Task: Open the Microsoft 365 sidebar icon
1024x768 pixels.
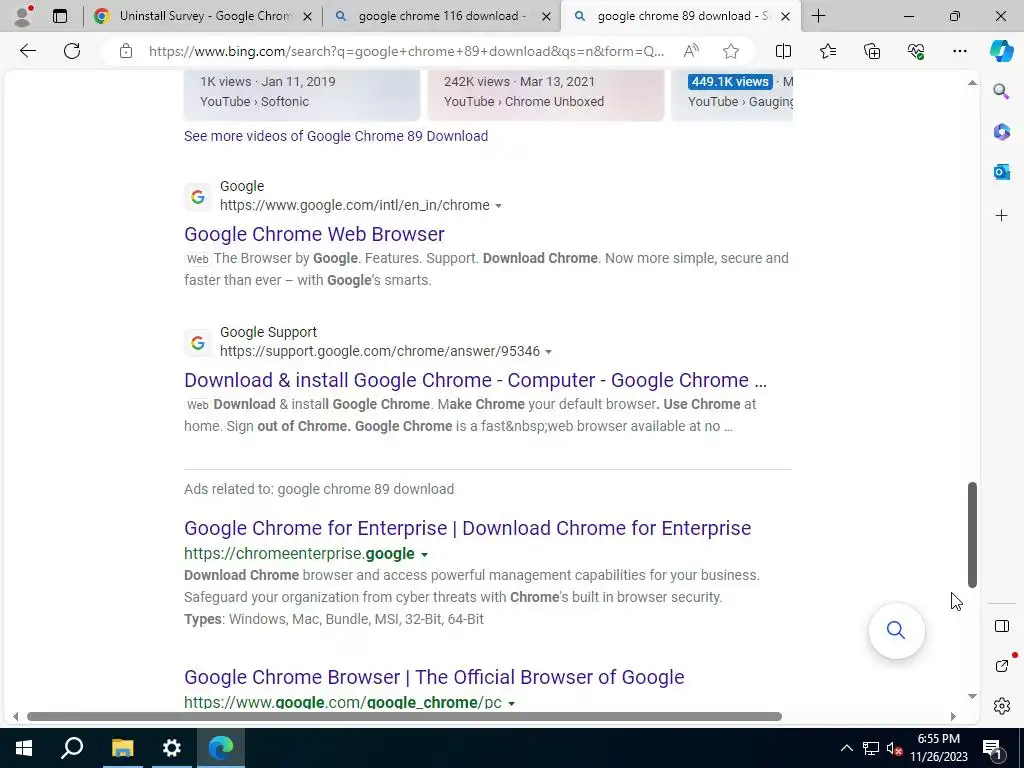Action: click(x=1001, y=132)
